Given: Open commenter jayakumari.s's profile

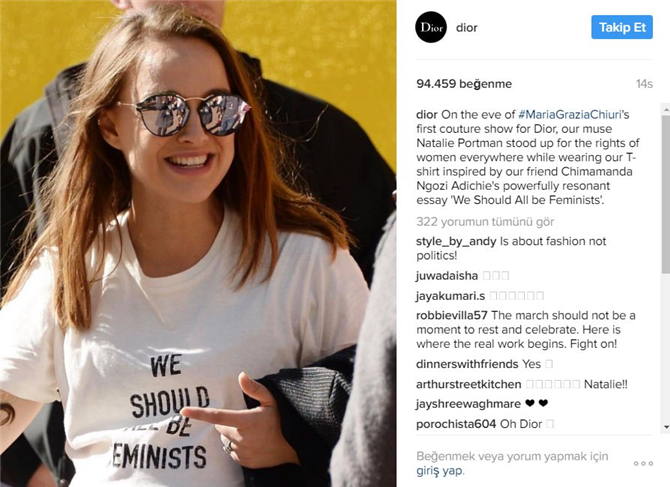Looking at the screenshot, I should [450, 296].
